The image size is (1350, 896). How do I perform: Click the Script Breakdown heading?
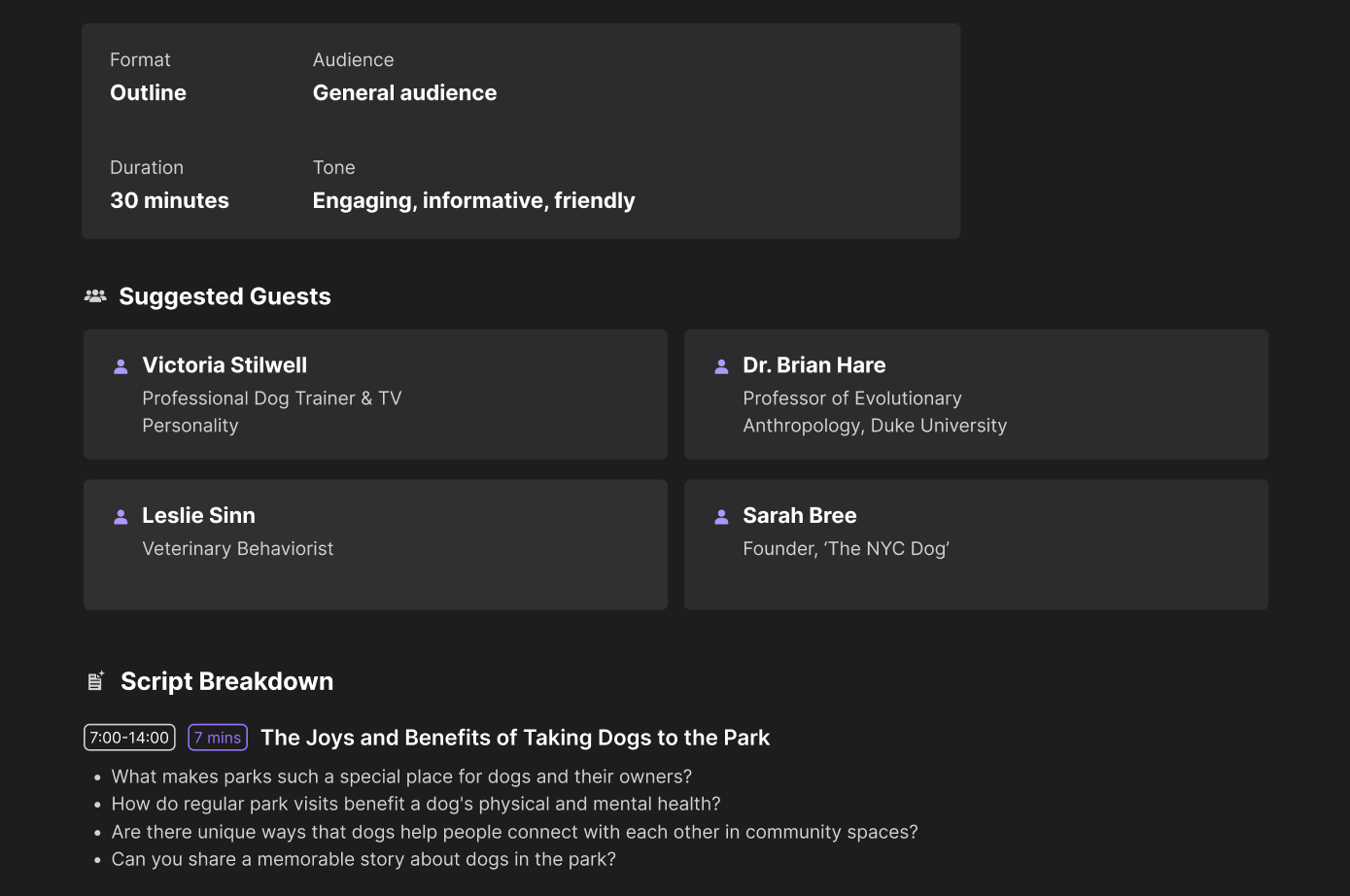[x=226, y=681]
